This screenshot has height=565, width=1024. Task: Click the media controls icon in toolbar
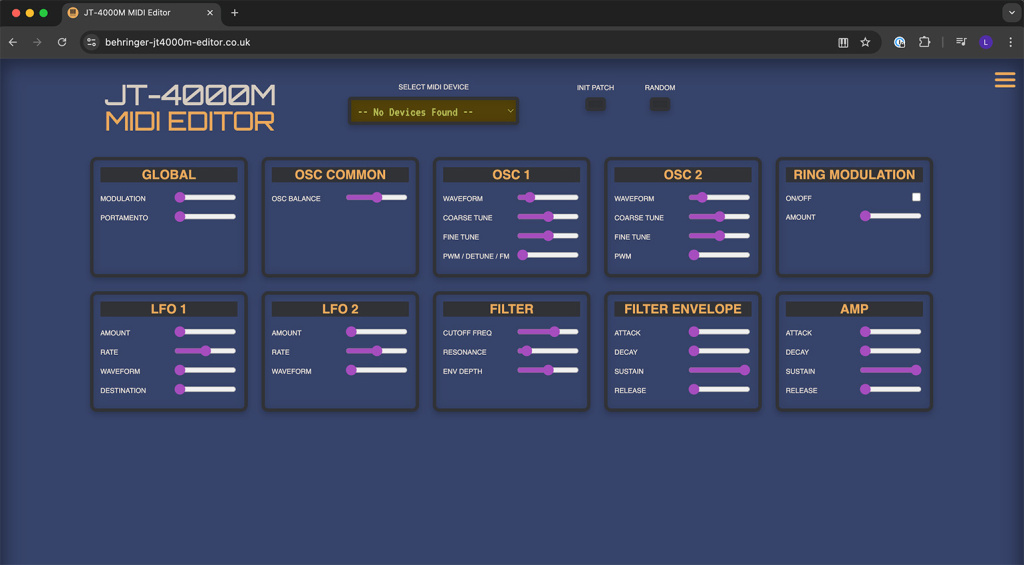(x=961, y=43)
